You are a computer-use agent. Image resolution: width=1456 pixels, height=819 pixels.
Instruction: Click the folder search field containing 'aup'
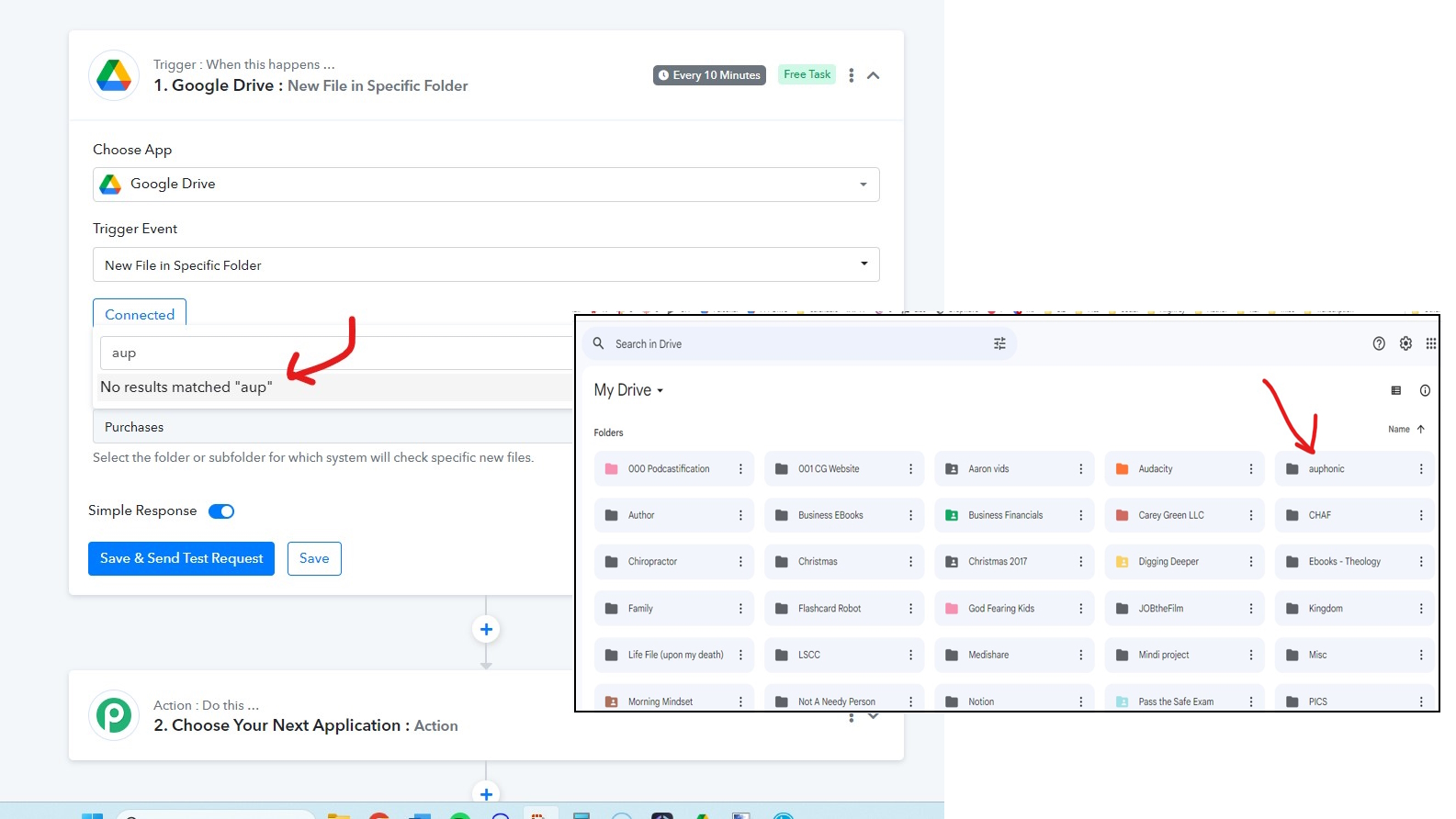[x=336, y=353]
